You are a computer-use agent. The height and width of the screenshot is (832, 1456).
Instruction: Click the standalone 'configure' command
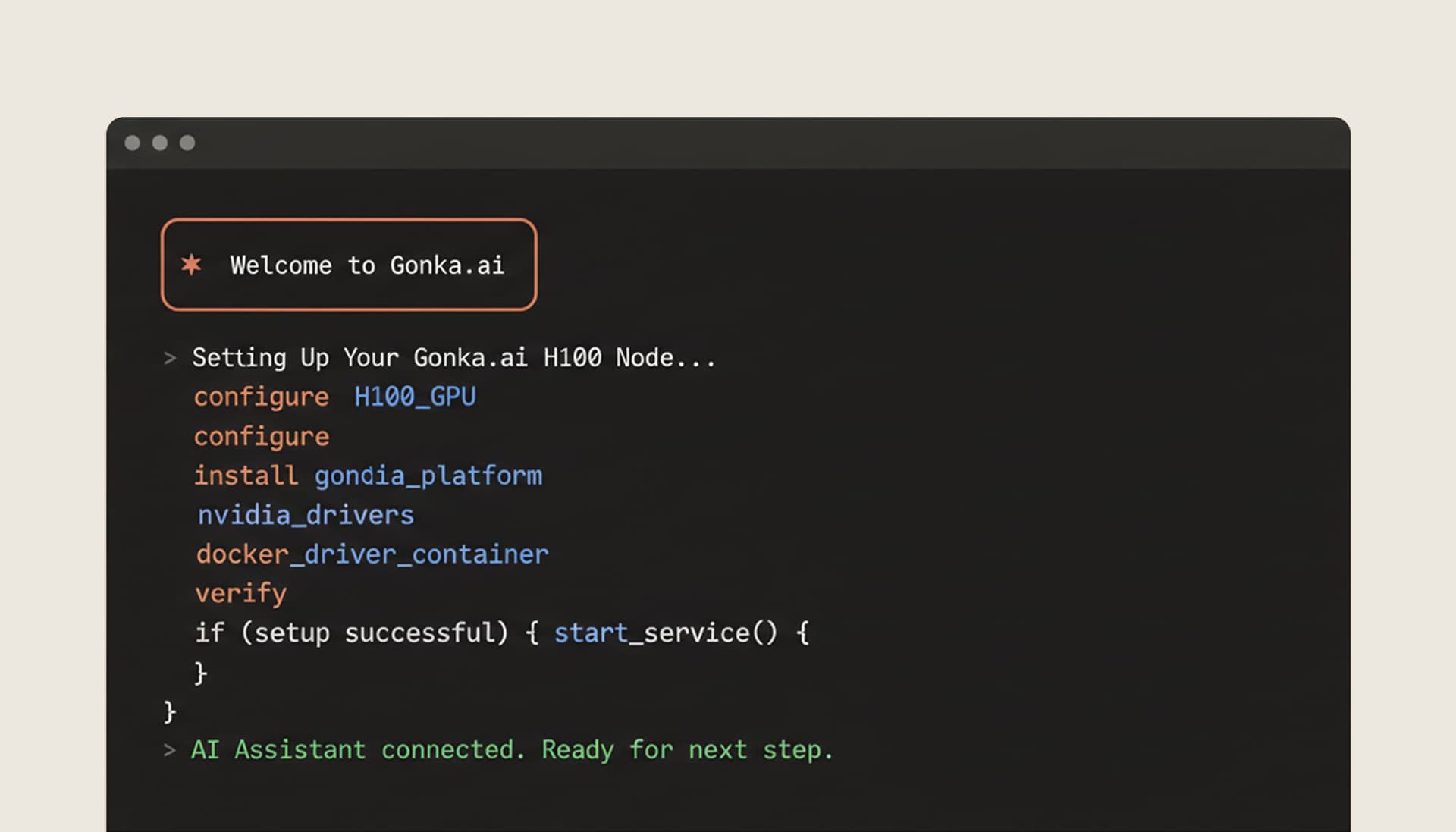pyautogui.click(x=261, y=436)
